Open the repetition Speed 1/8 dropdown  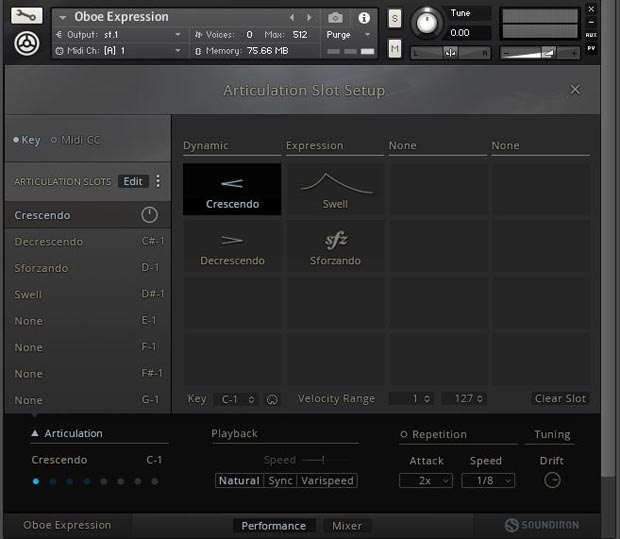pyautogui.click(x=487, y=481)
